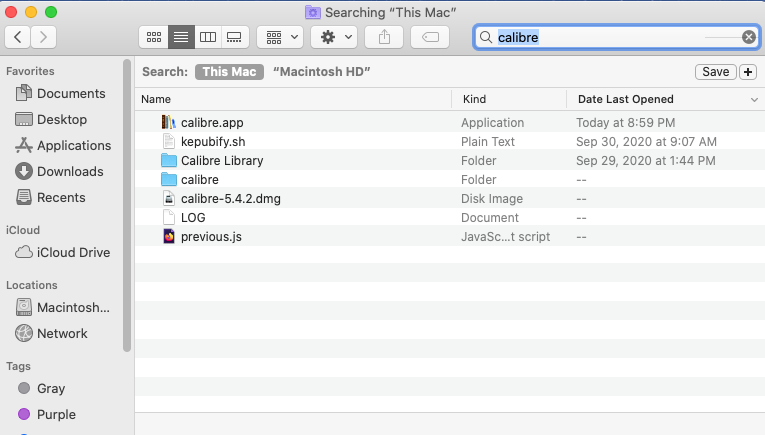
Task: Open Downloads in the sidebar
Action: point(70,171)
